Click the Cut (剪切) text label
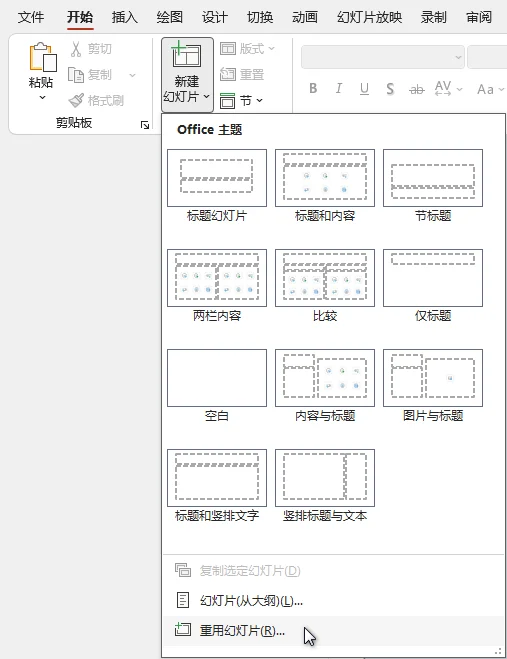The image size is (507, 659). click(x=100, y=49)
